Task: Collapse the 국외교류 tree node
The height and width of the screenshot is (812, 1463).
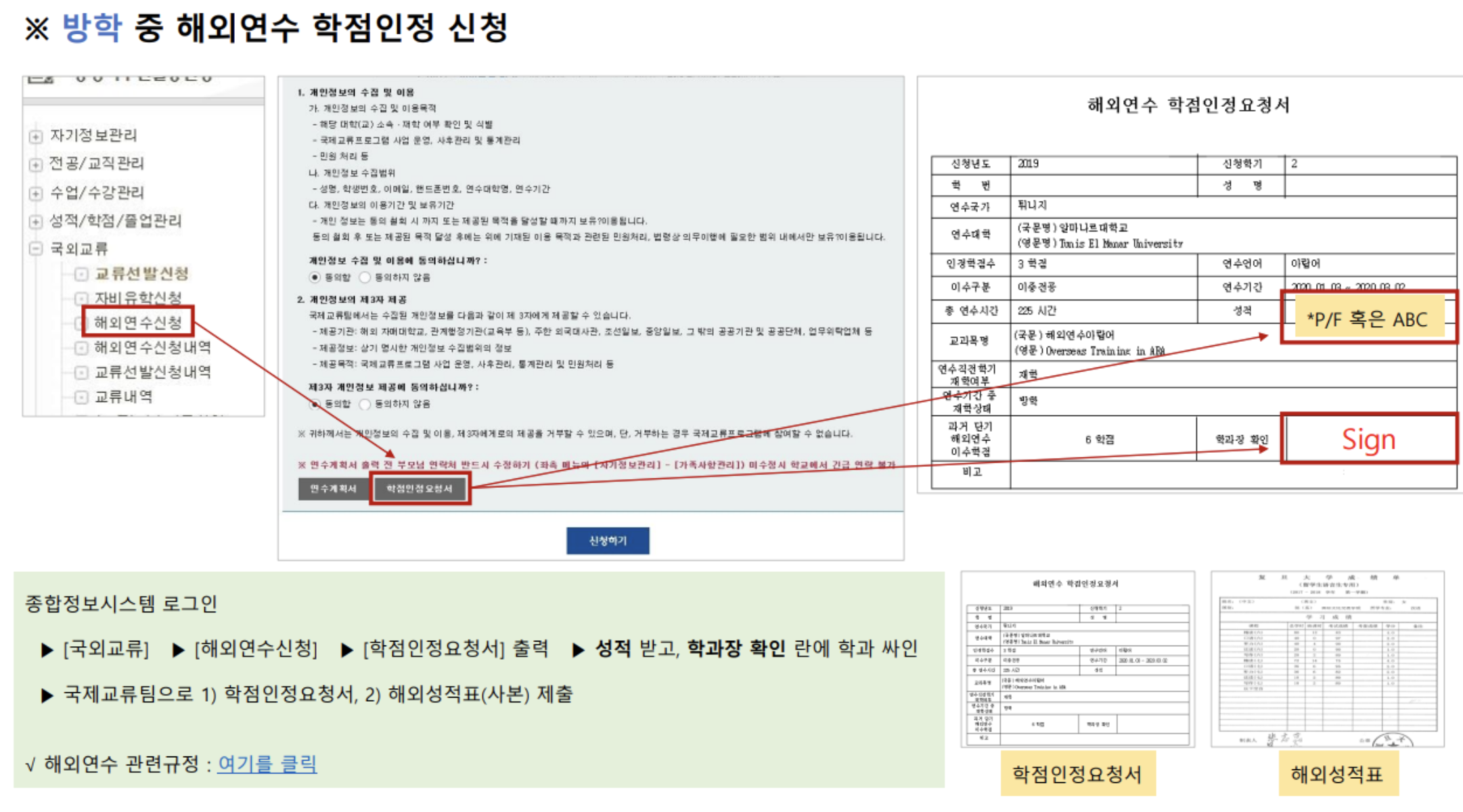Action: (x=35, y=249)
